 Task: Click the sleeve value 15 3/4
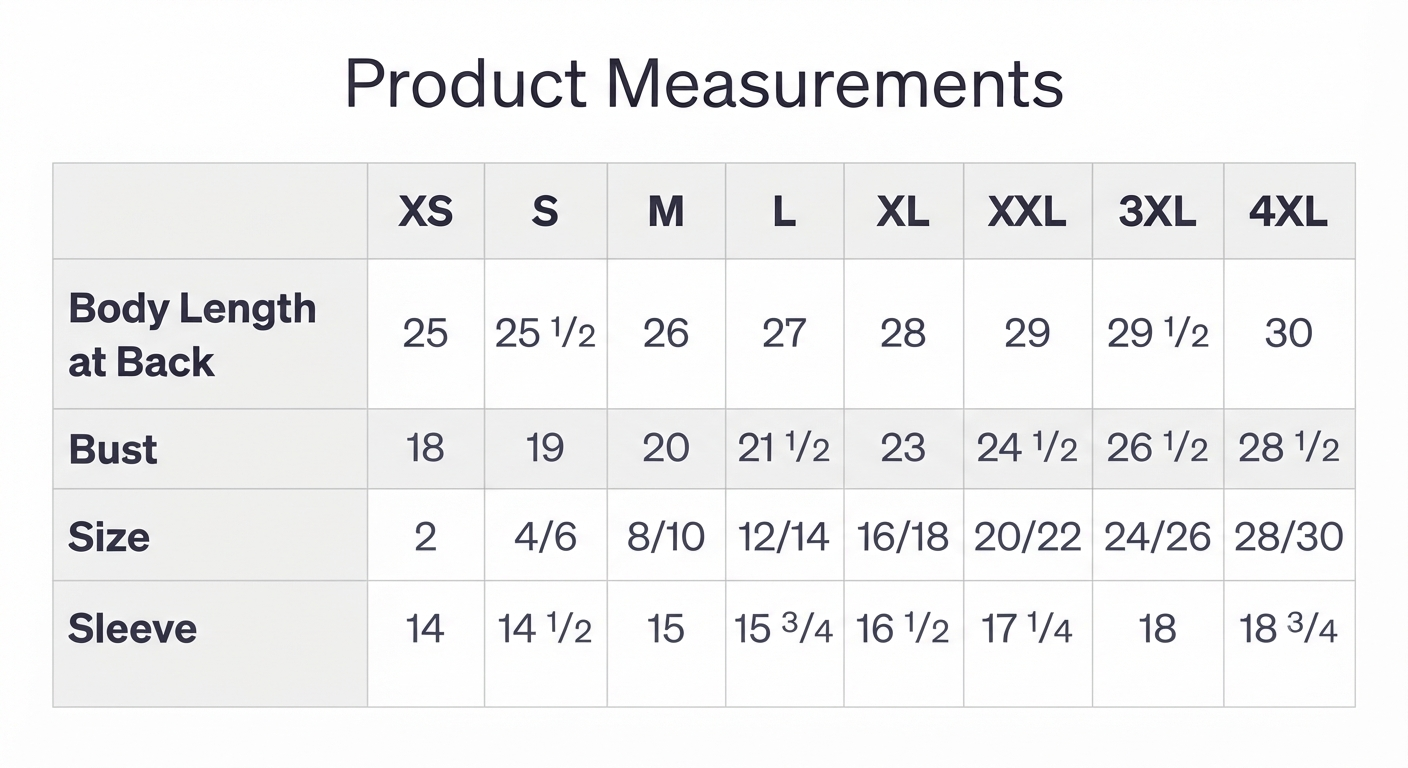[x=784, y=629]
